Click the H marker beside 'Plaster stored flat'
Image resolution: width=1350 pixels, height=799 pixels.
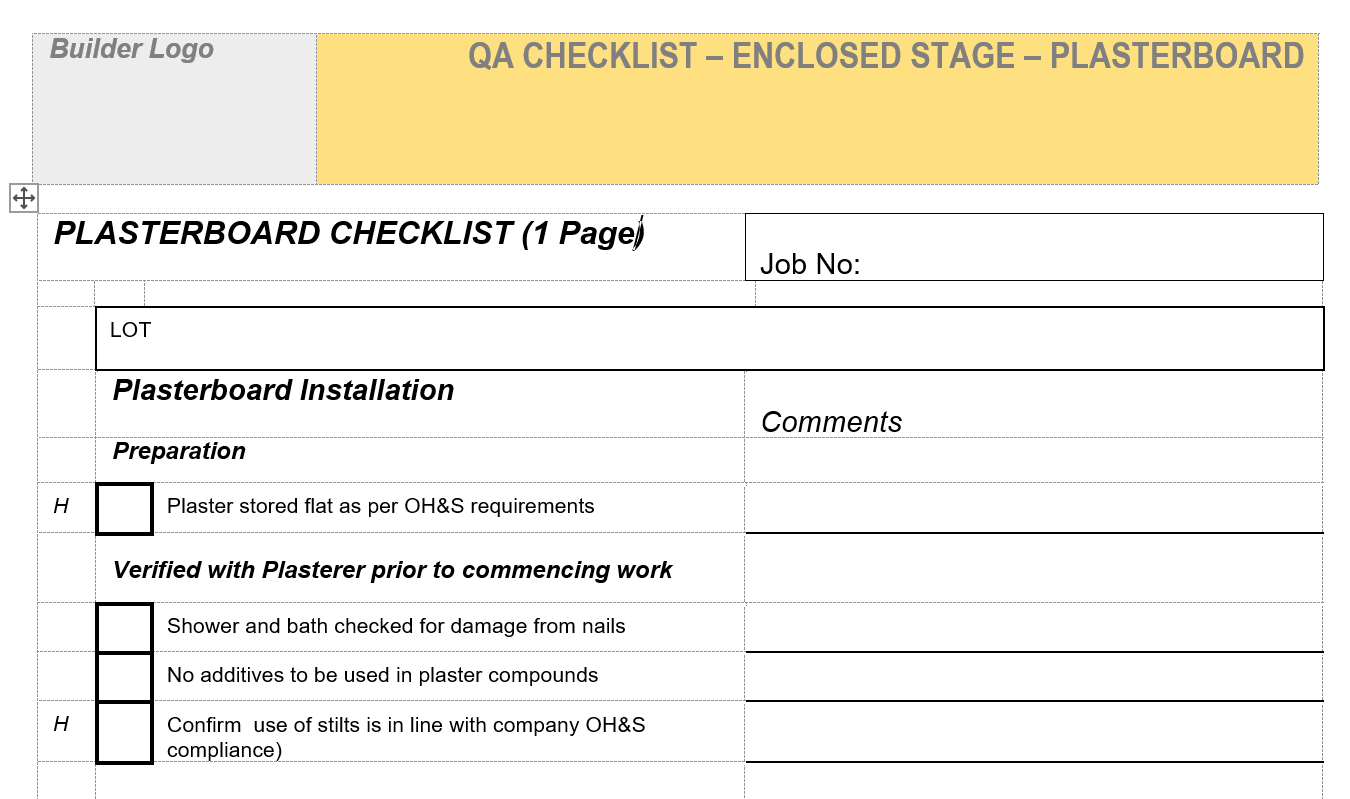(61, 507)
